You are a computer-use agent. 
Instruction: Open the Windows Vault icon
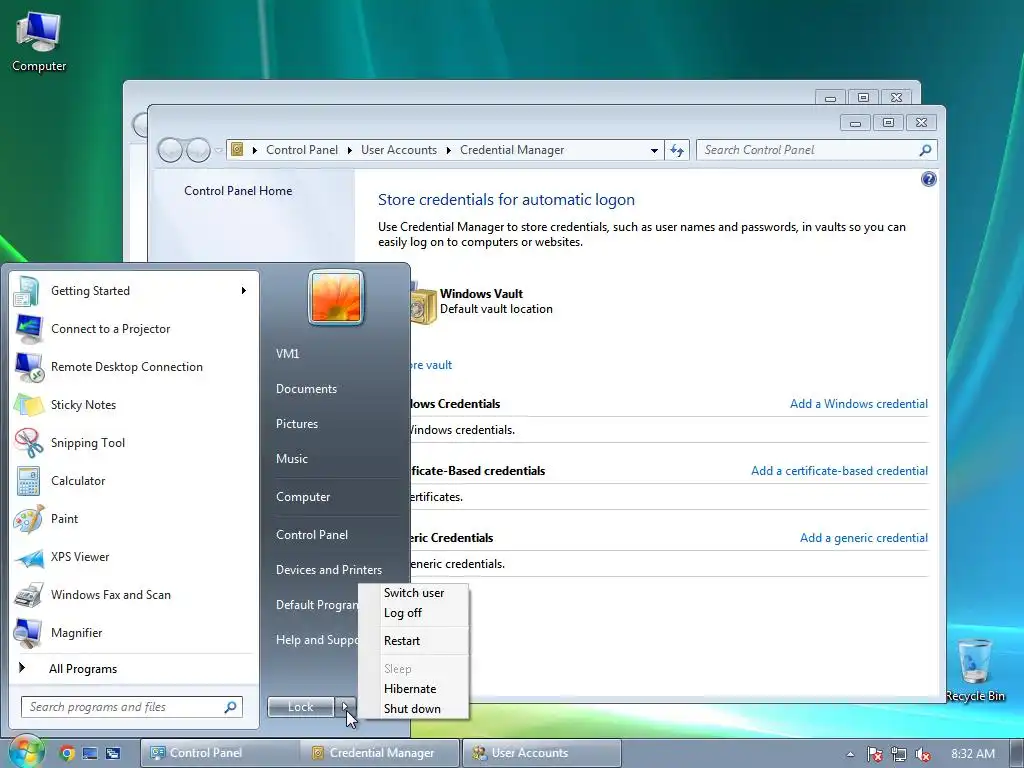pos(423,304)
